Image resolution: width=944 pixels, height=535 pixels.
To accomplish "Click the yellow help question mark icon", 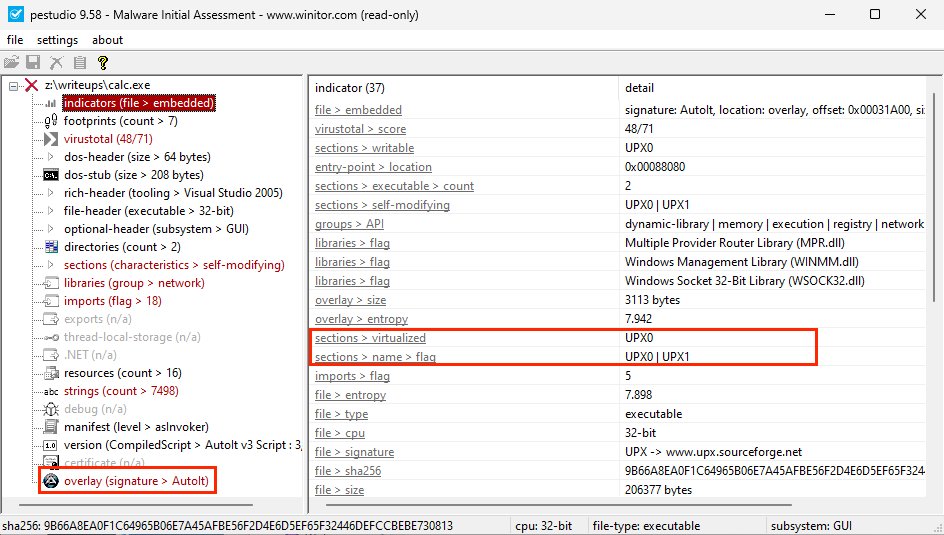I will [103, 62].
